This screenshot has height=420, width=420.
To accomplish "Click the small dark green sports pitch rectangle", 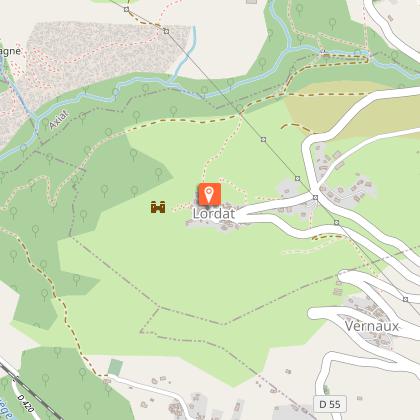I will click(115, 367).
